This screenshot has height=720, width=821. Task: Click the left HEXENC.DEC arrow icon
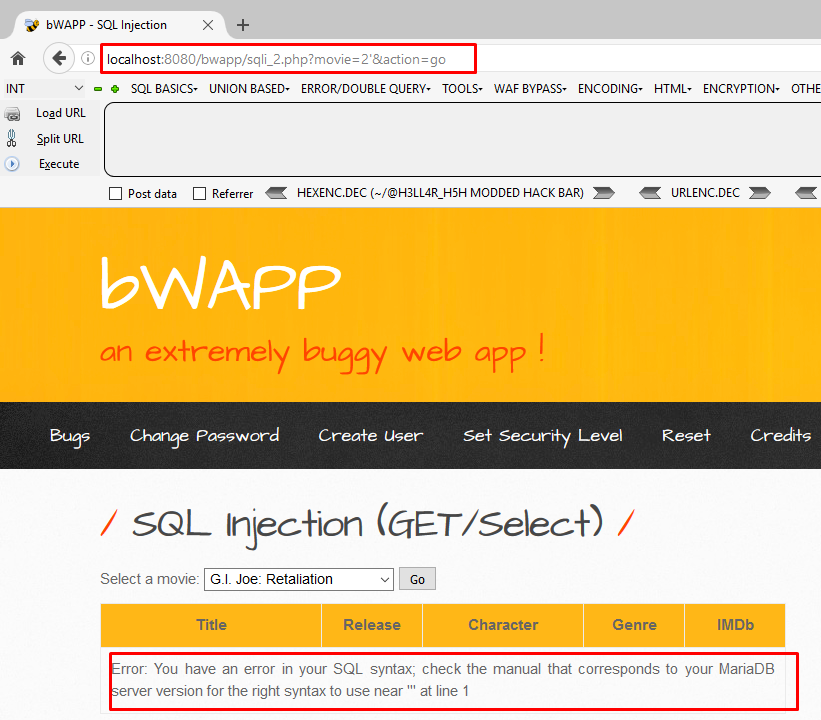pos(278,193)
